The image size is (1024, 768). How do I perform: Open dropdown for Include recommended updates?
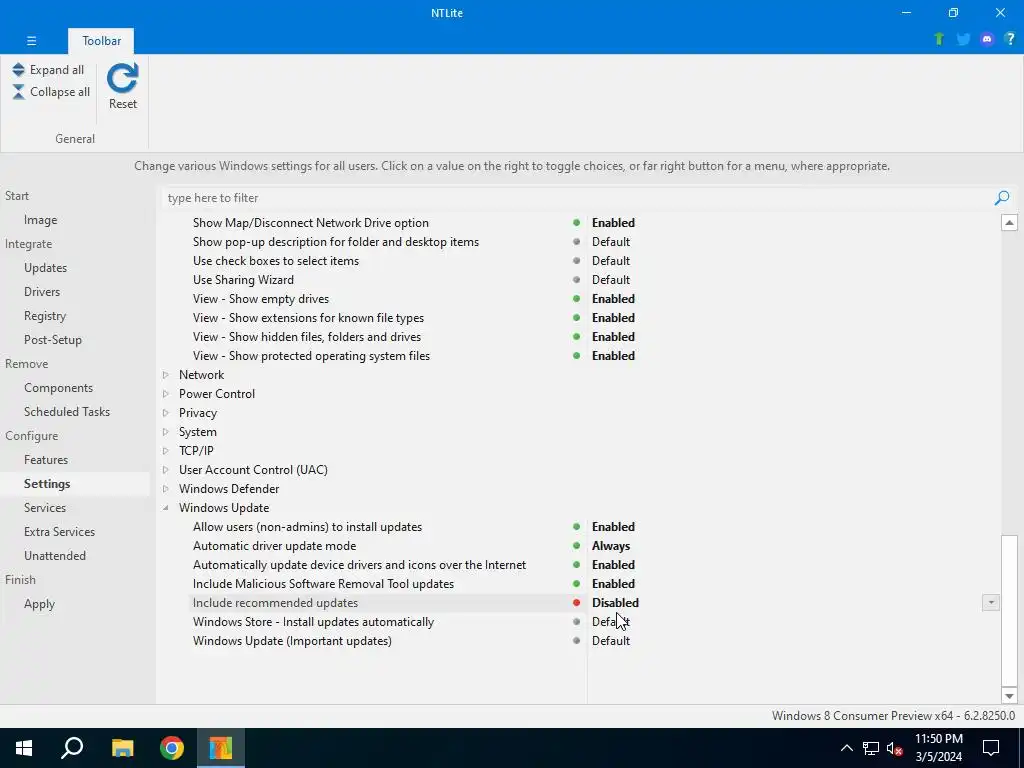(x=991, y=603)
